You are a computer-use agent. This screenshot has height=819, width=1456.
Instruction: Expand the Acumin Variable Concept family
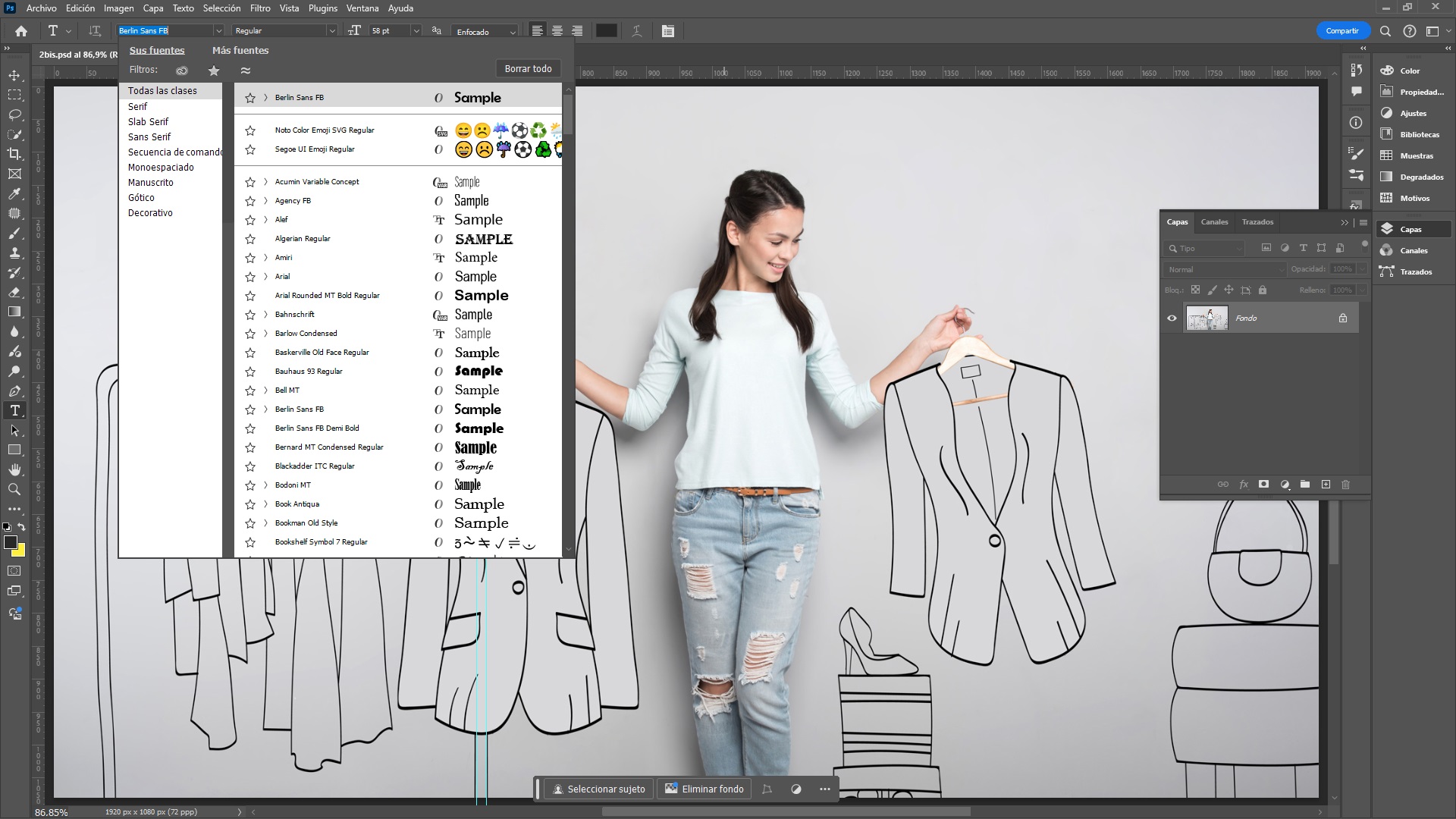[264, 181]
